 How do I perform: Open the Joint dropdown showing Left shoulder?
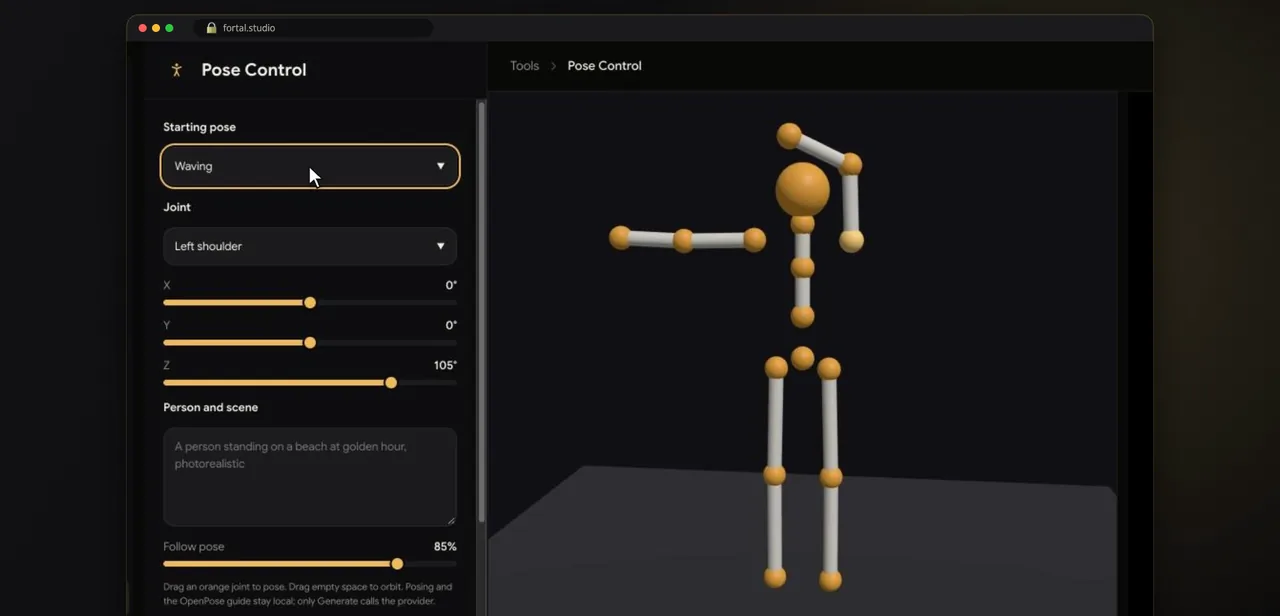310,246
